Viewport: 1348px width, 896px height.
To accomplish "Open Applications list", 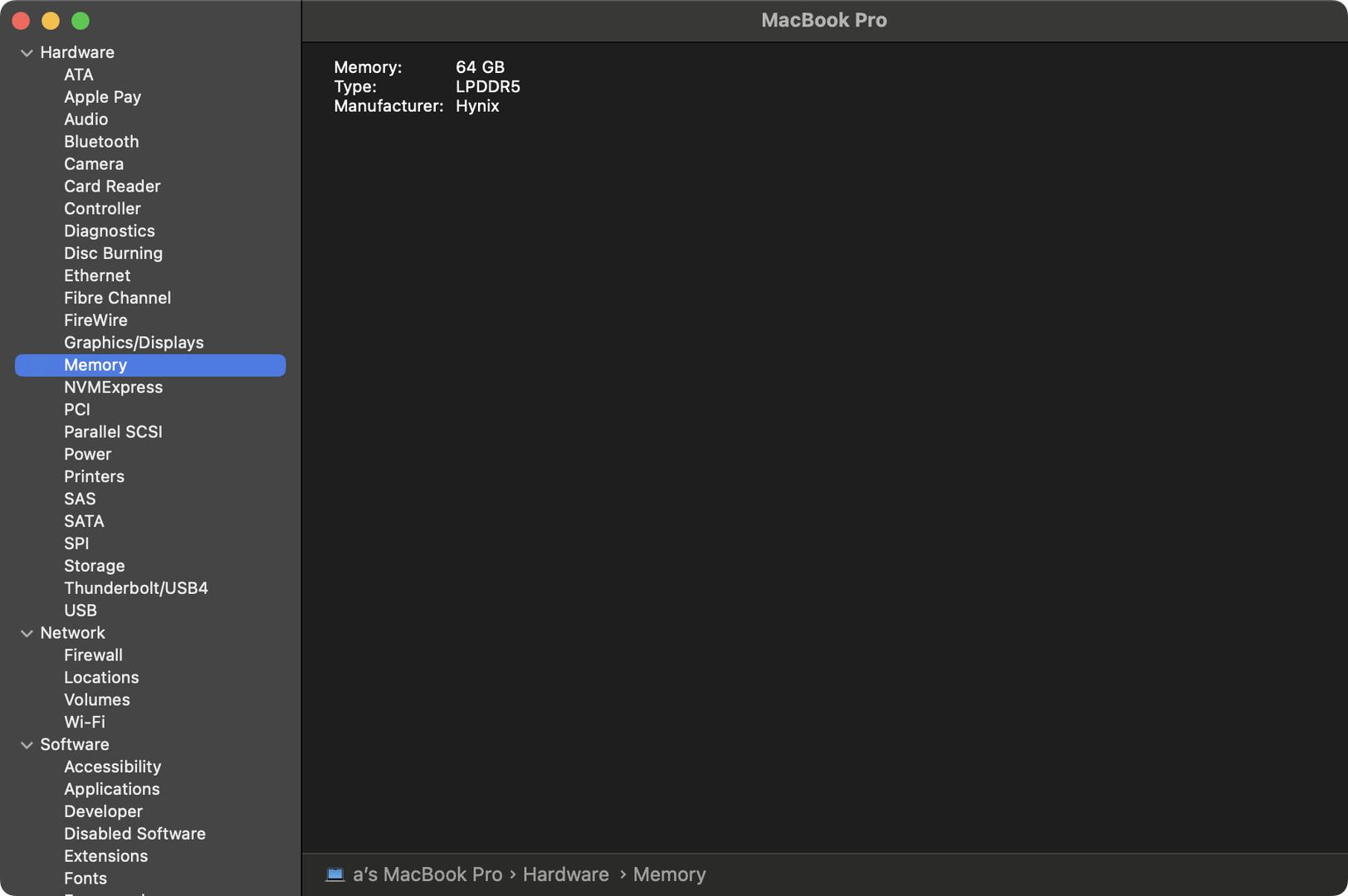I will 112,790.
